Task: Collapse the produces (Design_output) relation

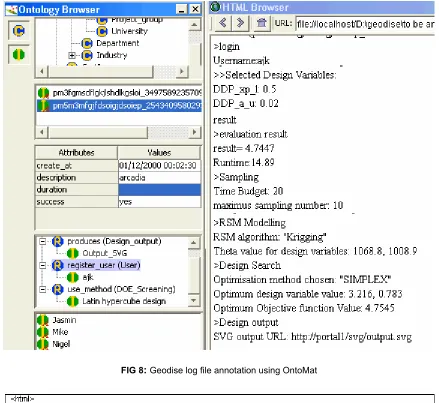Action: pyautogui.click(x=43, y=241)
